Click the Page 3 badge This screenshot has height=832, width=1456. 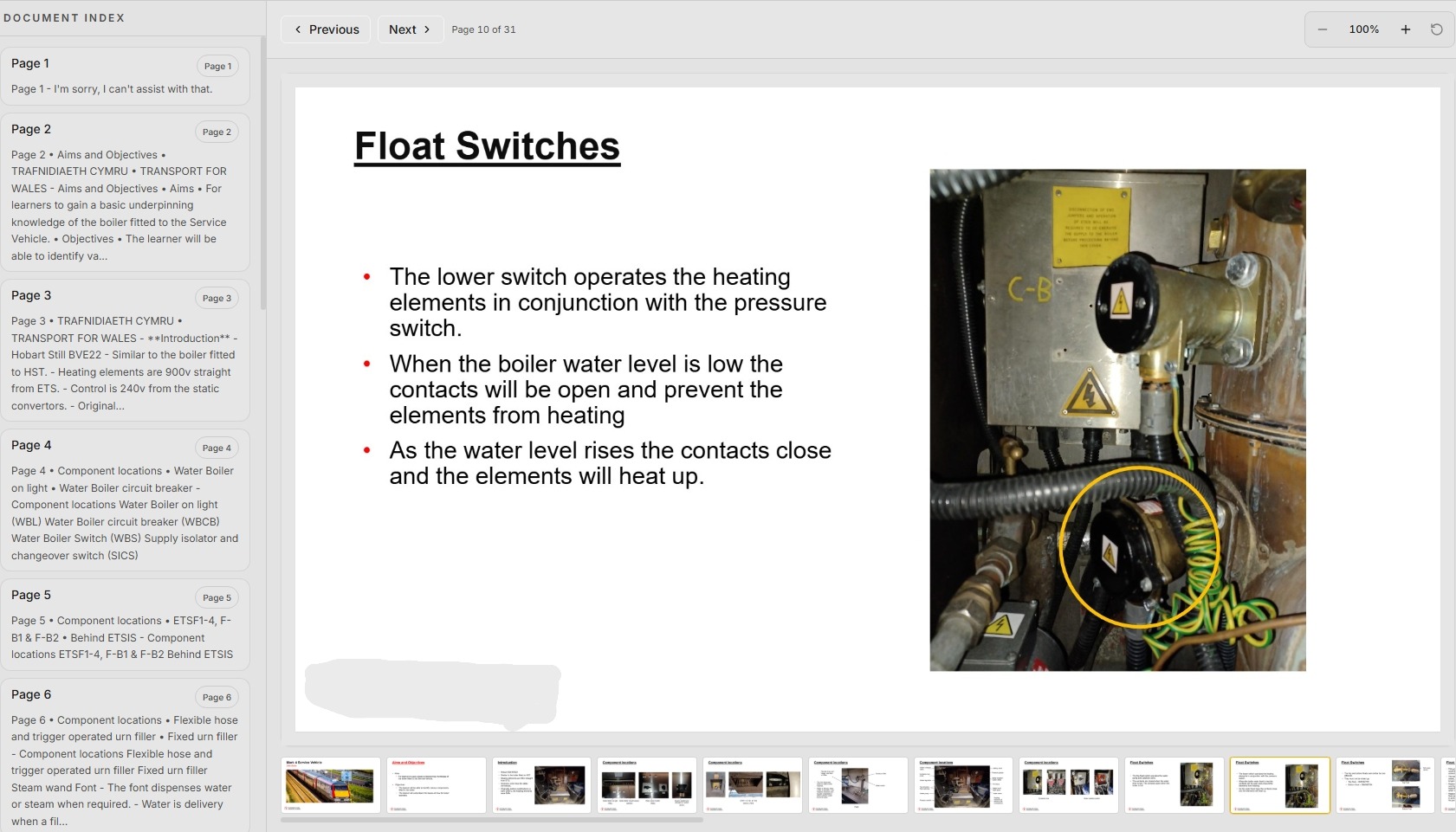(x=217, y=298)
